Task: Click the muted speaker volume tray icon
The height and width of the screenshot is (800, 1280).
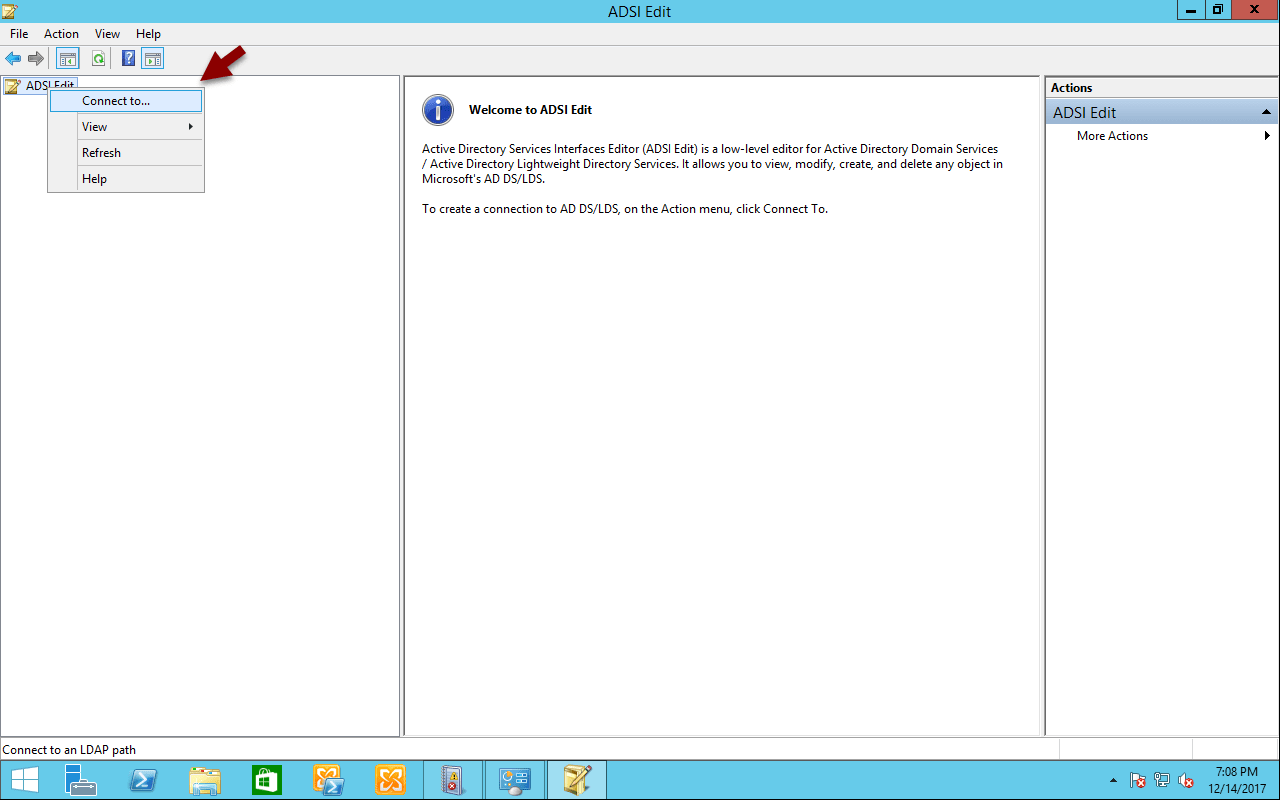Action: [1186, 780]
